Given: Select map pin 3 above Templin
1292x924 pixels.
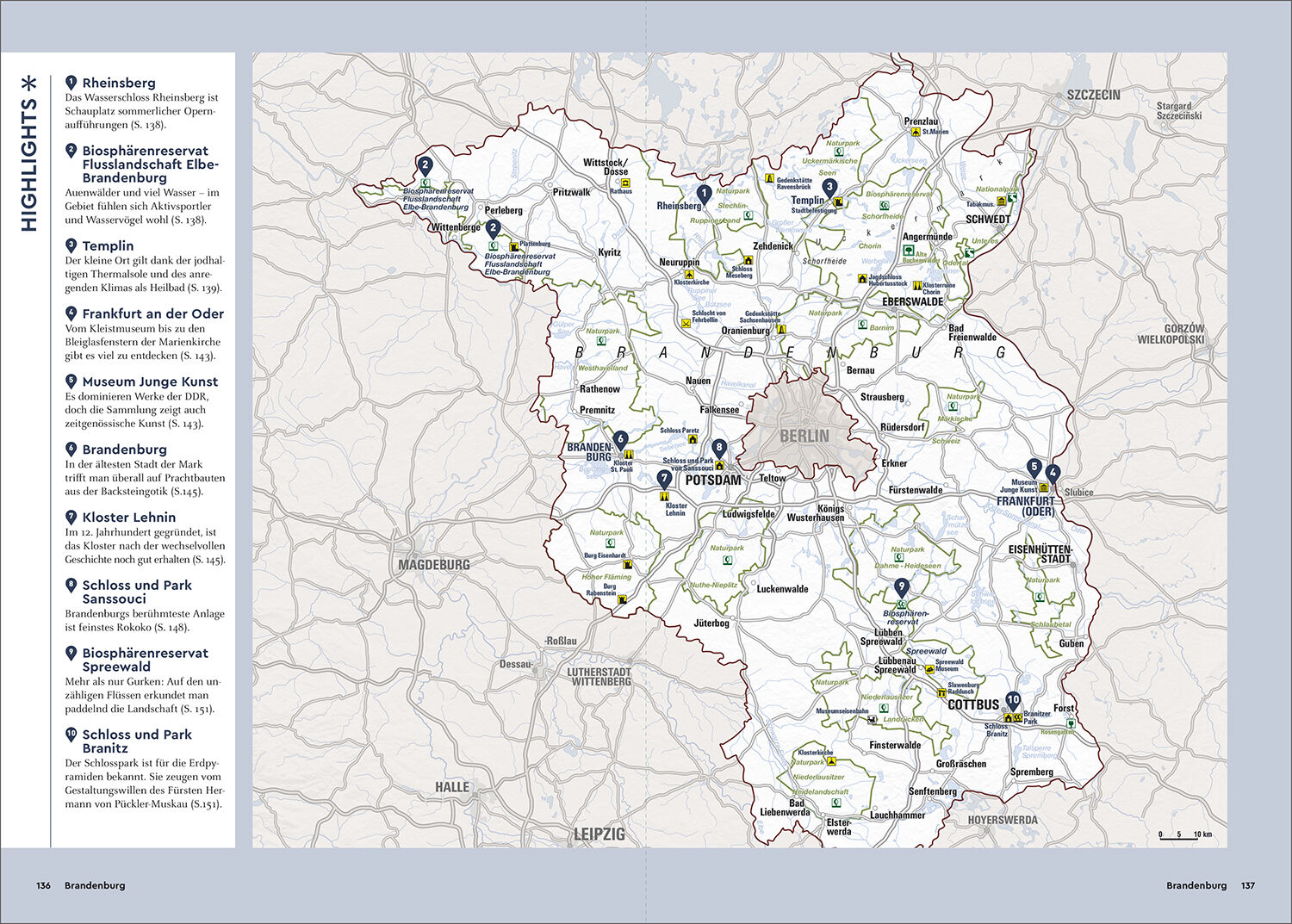Looking at the screenshot, I should pos(829,187).
